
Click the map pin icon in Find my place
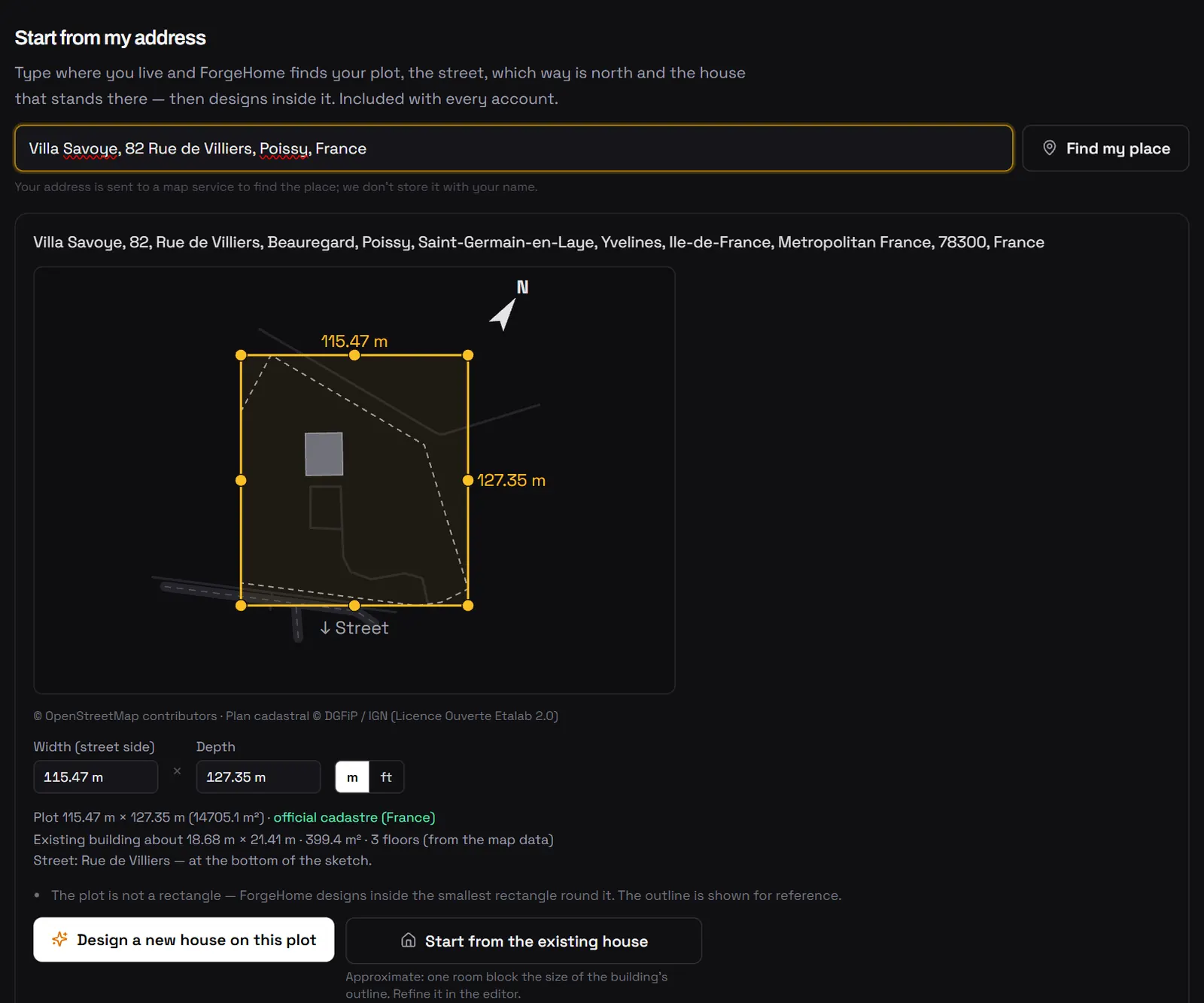[x=1049, y=148]
